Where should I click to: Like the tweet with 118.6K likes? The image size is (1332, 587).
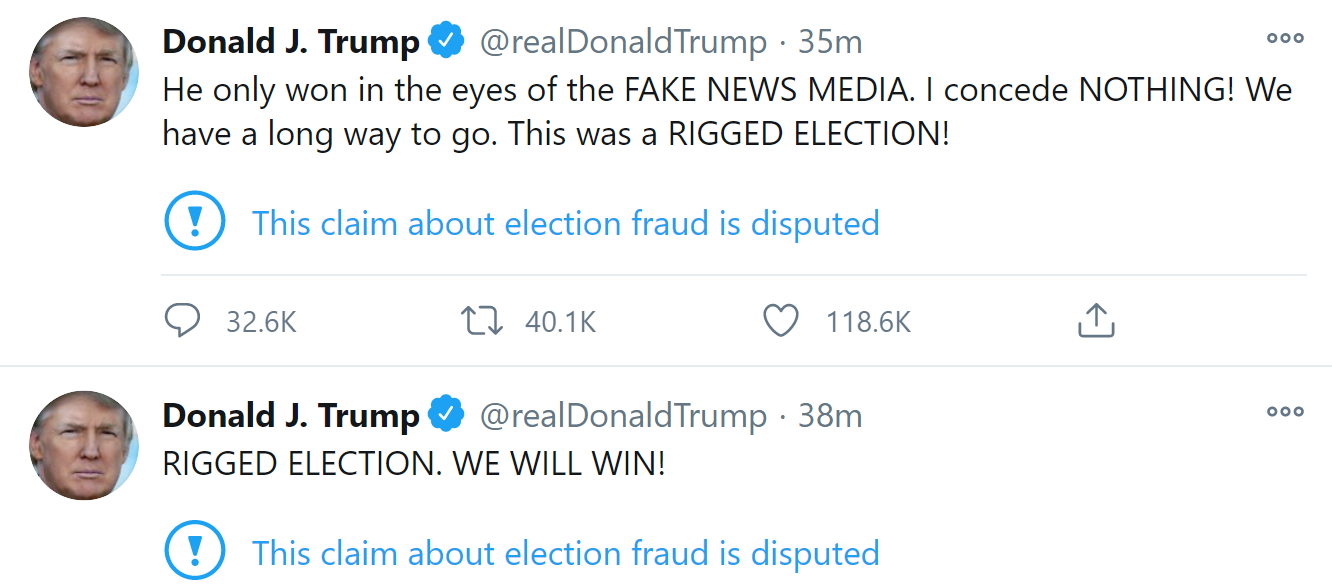coord(781,321)
